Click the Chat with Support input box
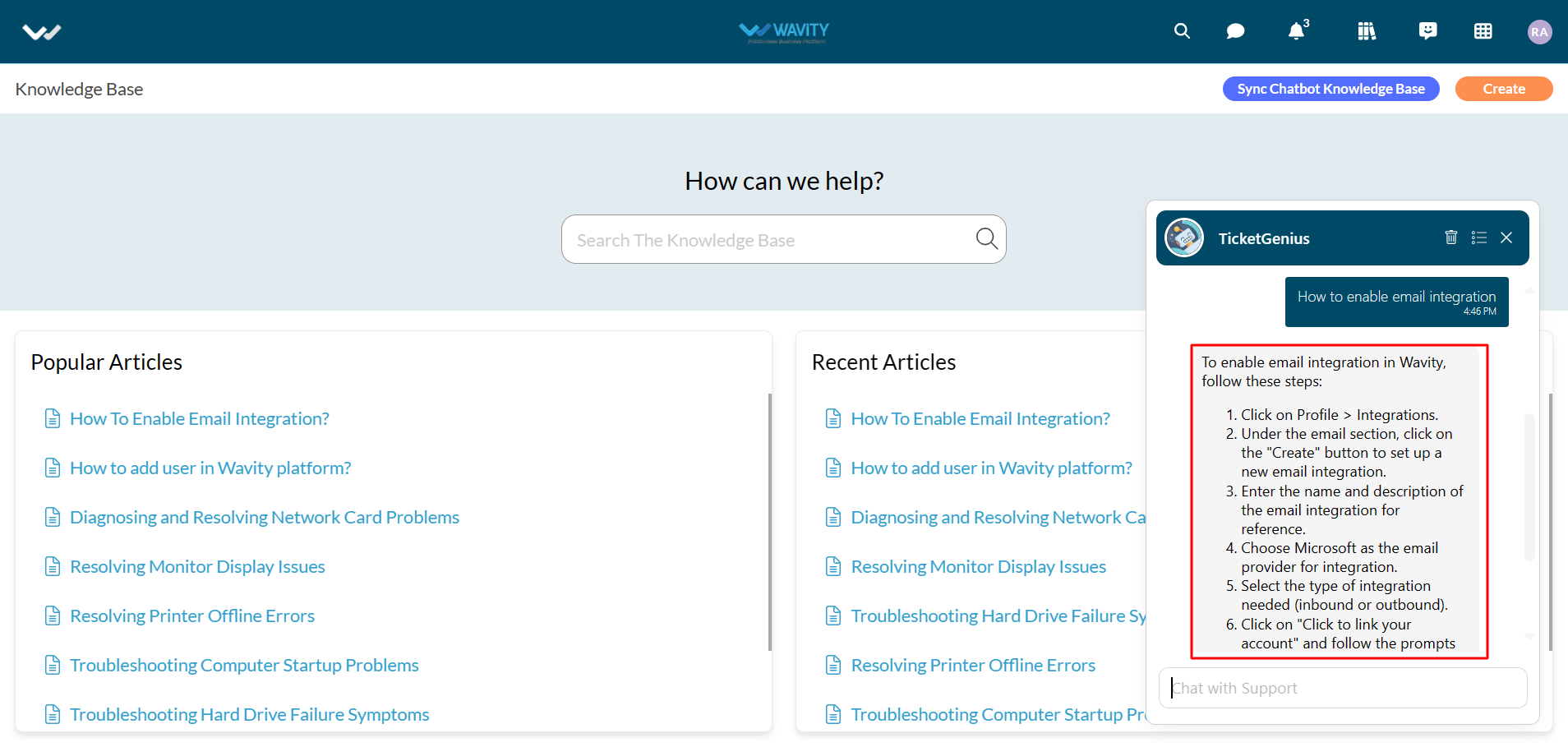 (x=1343, y=688)
